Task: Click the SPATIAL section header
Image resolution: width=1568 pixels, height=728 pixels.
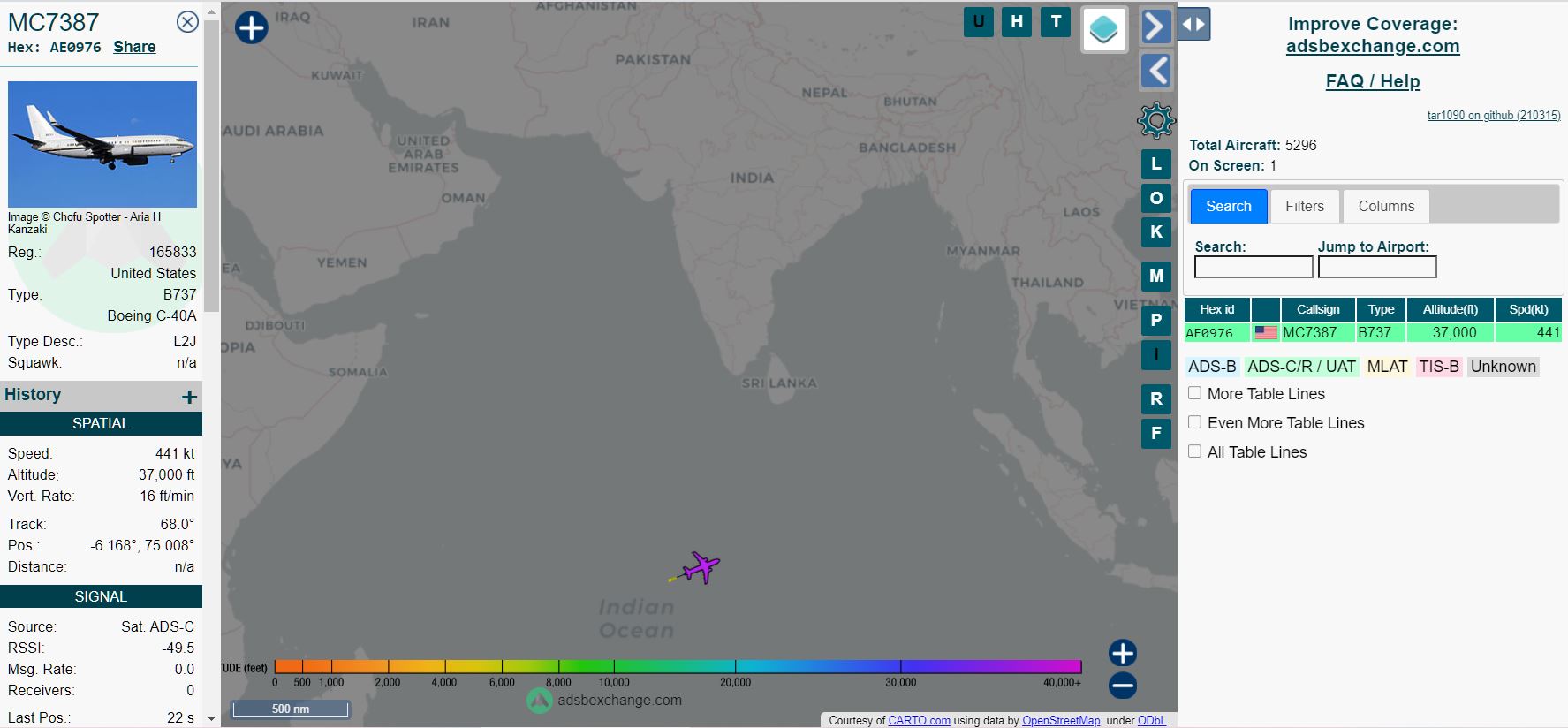Action: tap(101, 423)
